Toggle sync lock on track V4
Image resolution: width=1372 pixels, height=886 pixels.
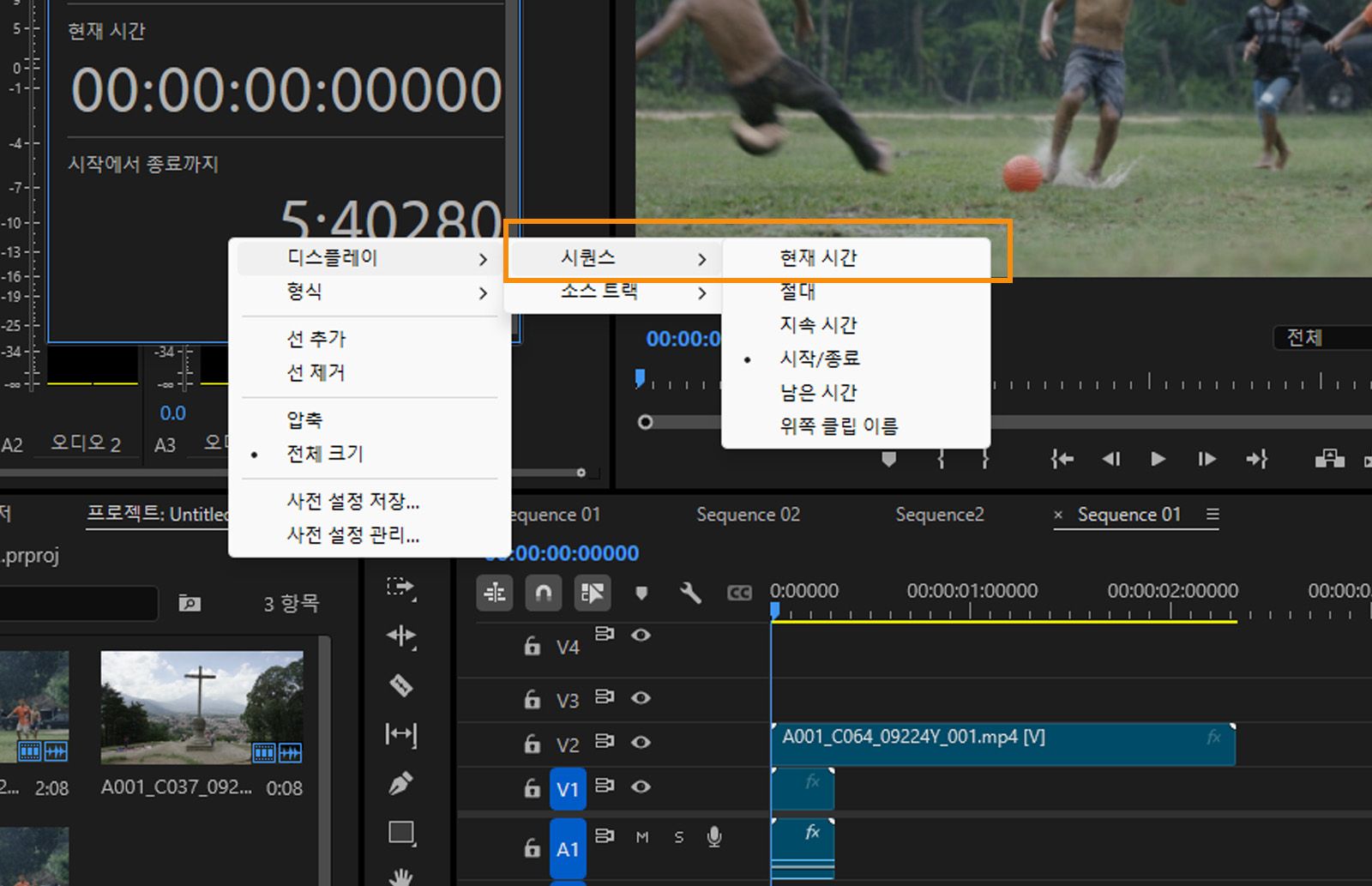click(x=605, y=635)
